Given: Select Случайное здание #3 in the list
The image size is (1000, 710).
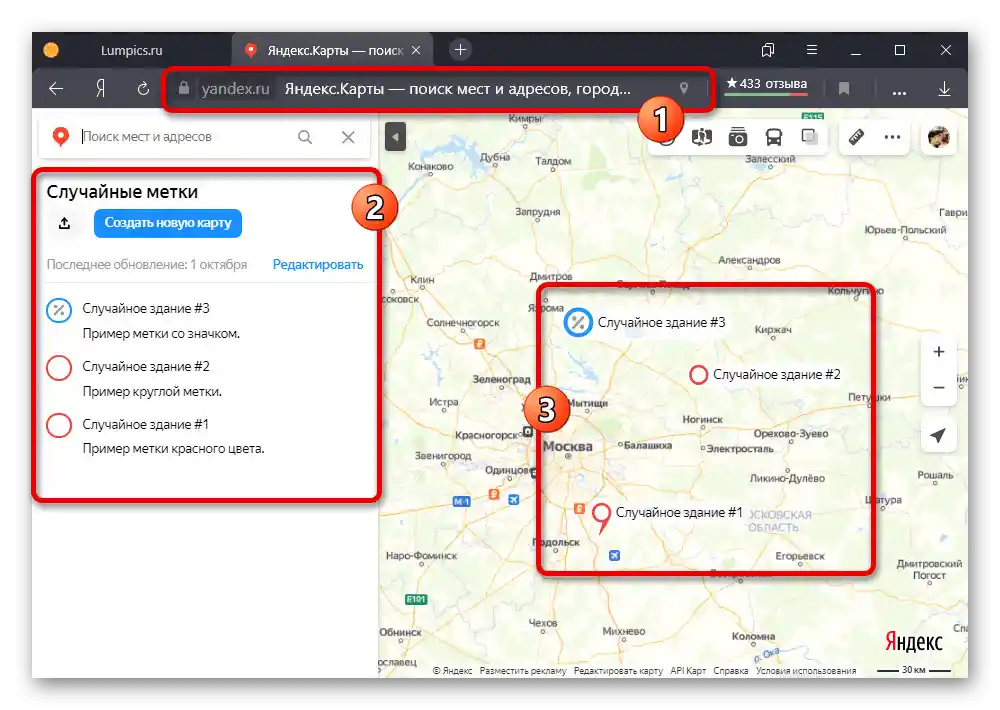Looking at the screenshot, I should tap(145, 309).
